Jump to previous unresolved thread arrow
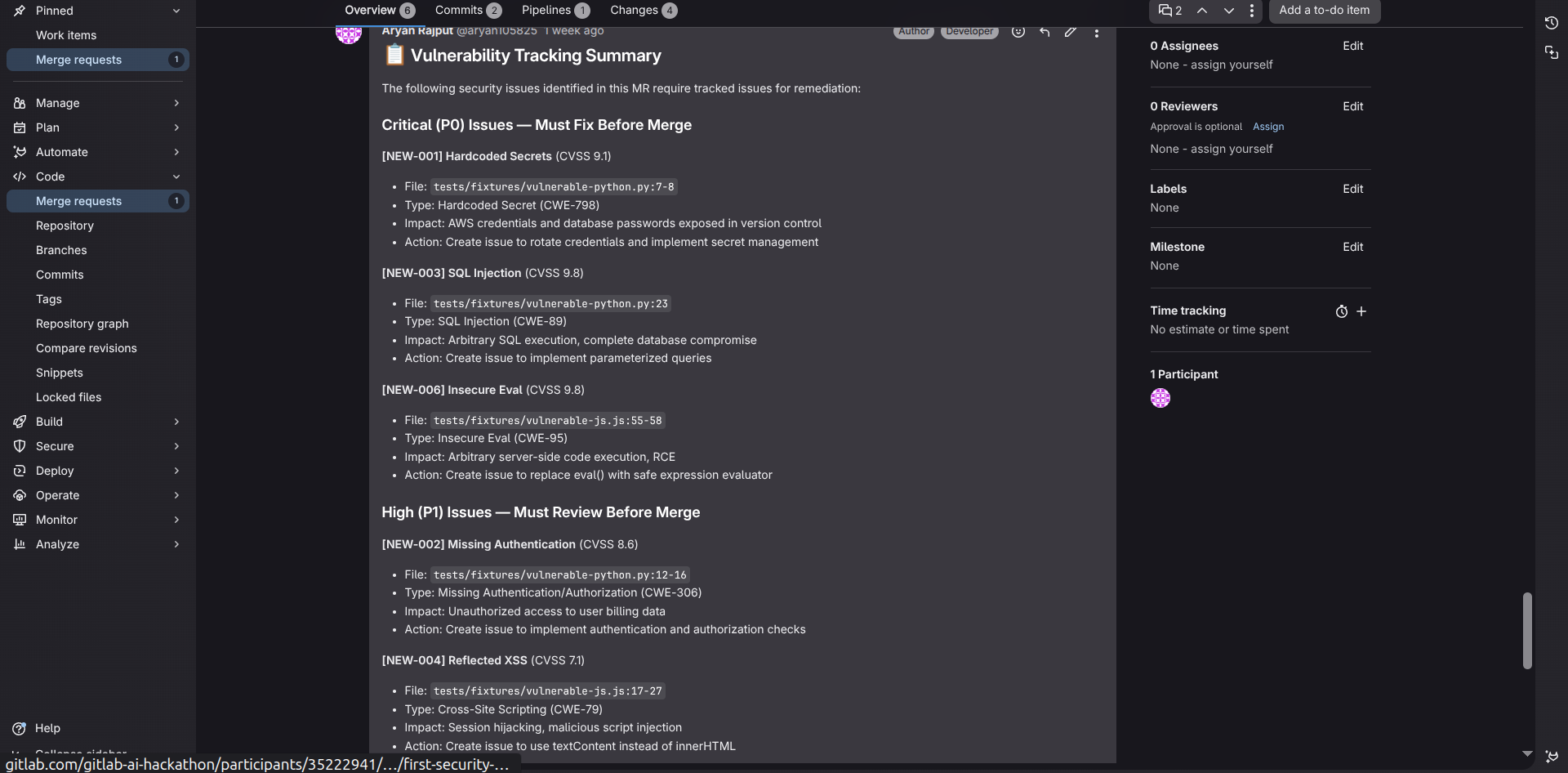 (1202, 11)
